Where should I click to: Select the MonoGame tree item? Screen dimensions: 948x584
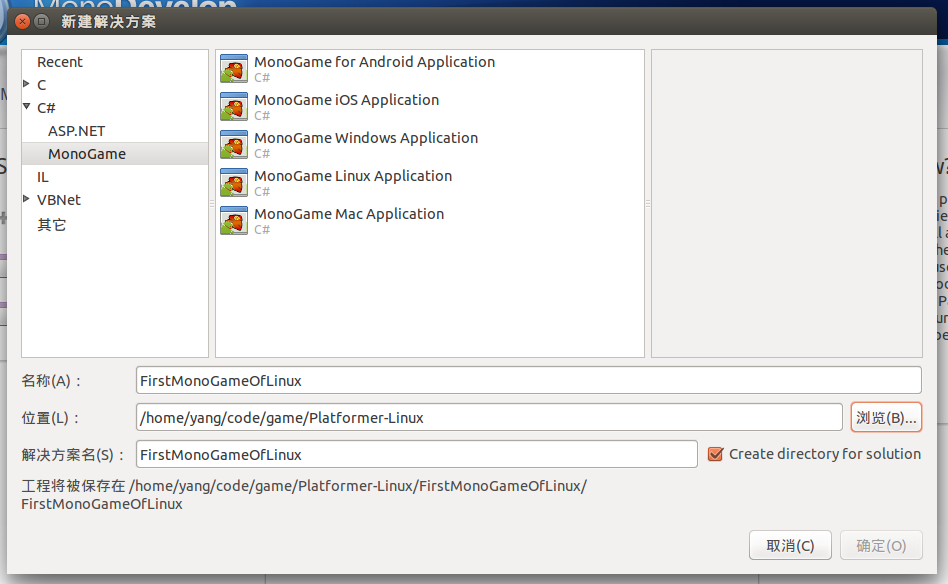(115, 154)
